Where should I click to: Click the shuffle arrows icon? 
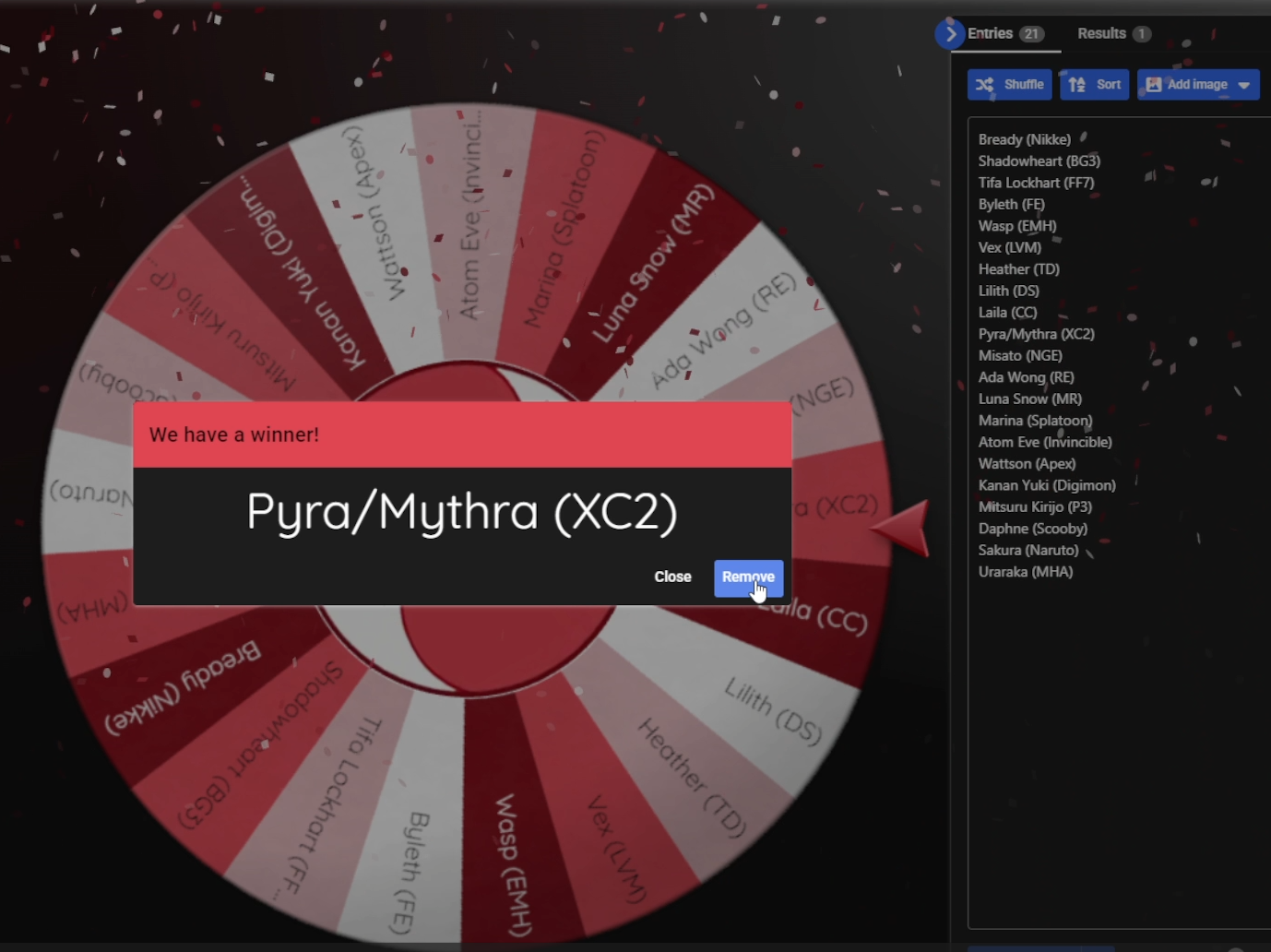[985, 85]
